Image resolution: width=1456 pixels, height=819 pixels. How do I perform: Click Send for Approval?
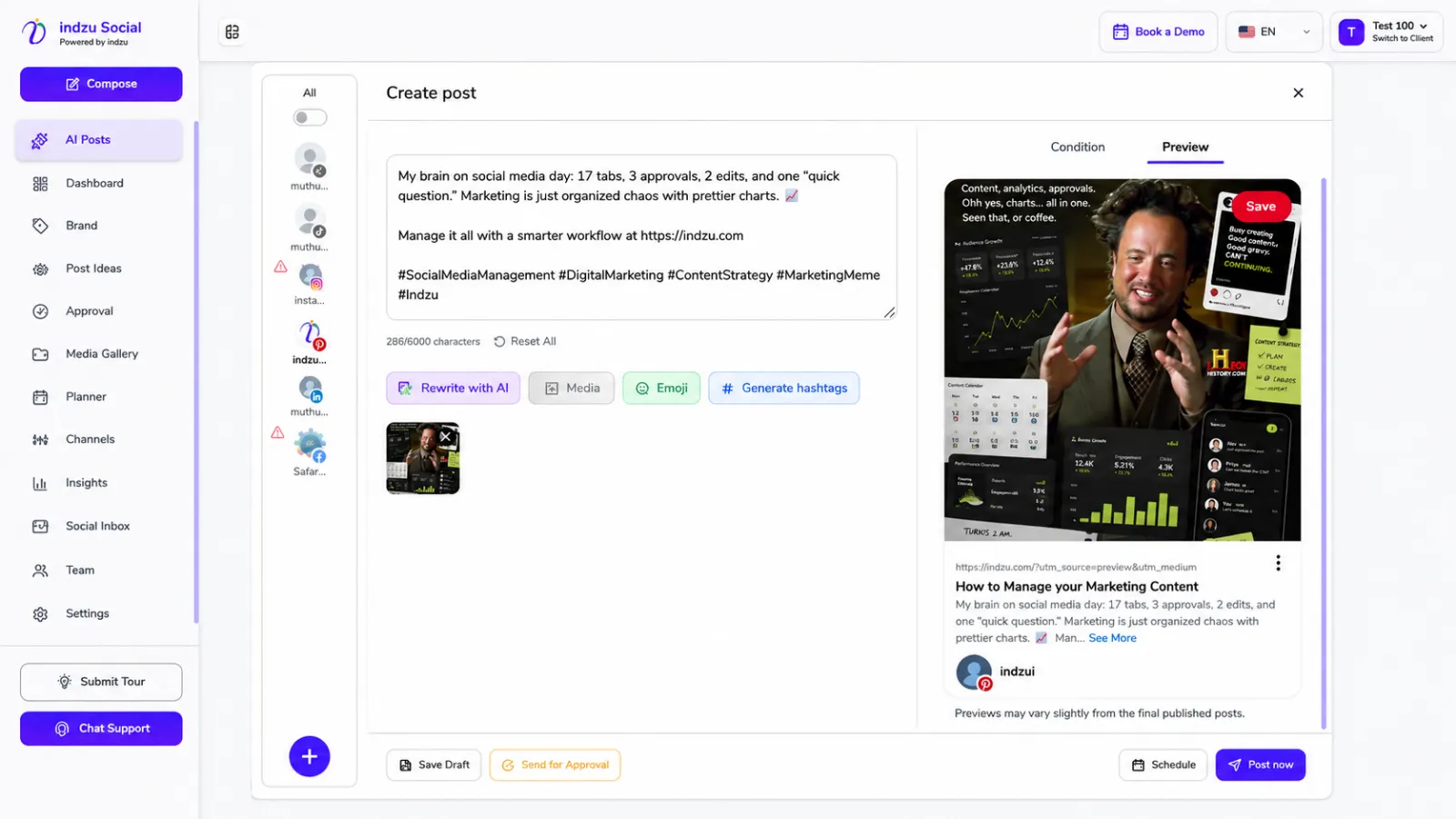555,765
